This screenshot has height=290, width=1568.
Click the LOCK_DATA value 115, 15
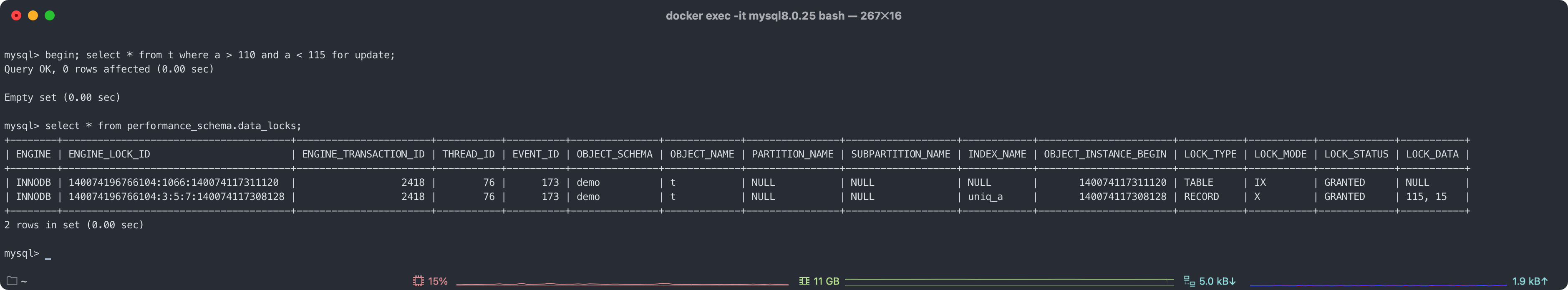[1426, 197]
